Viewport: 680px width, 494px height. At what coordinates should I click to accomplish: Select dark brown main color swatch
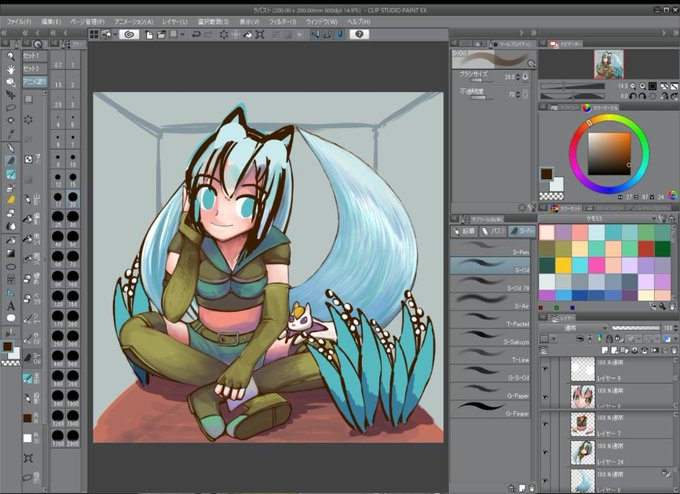click(x=546, y=174)
